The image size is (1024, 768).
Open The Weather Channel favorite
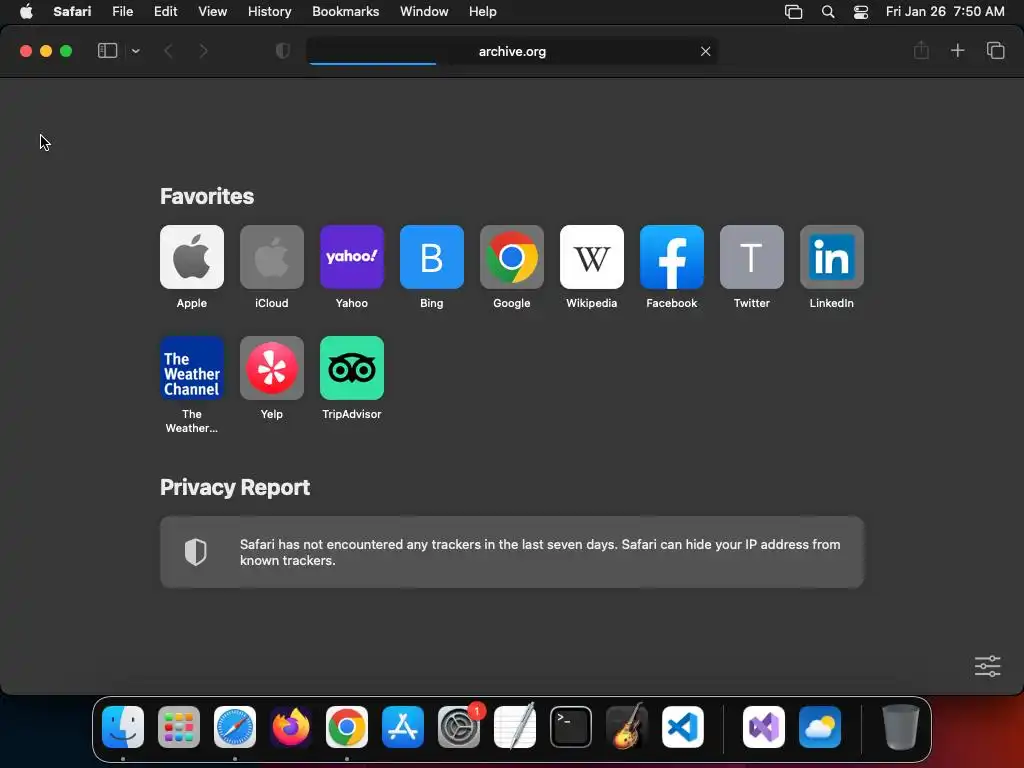191,368
